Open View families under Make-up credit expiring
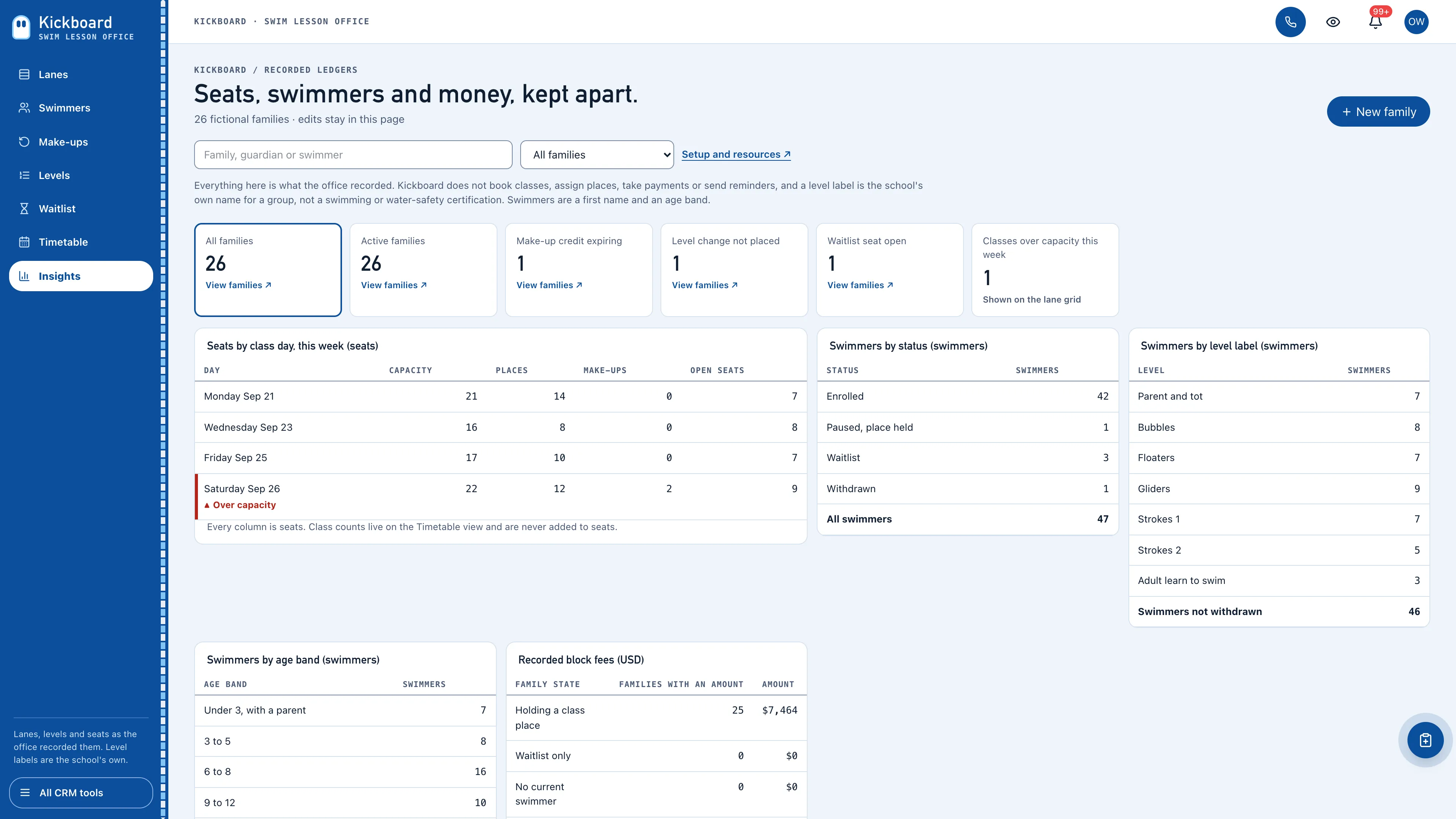This screenshot has width=1456, height=819. (549, 286)
